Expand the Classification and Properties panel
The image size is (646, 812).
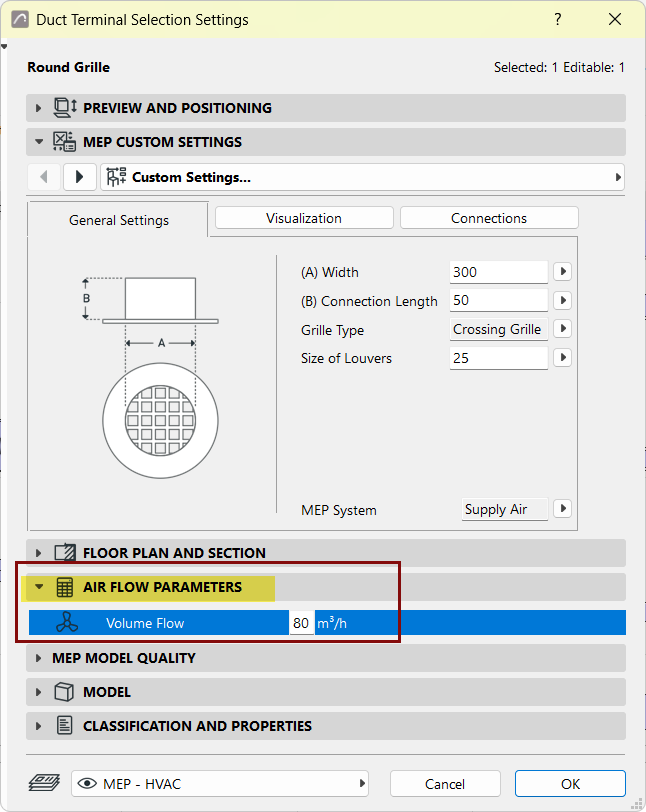pyautogui.click(x=38, y=726)
